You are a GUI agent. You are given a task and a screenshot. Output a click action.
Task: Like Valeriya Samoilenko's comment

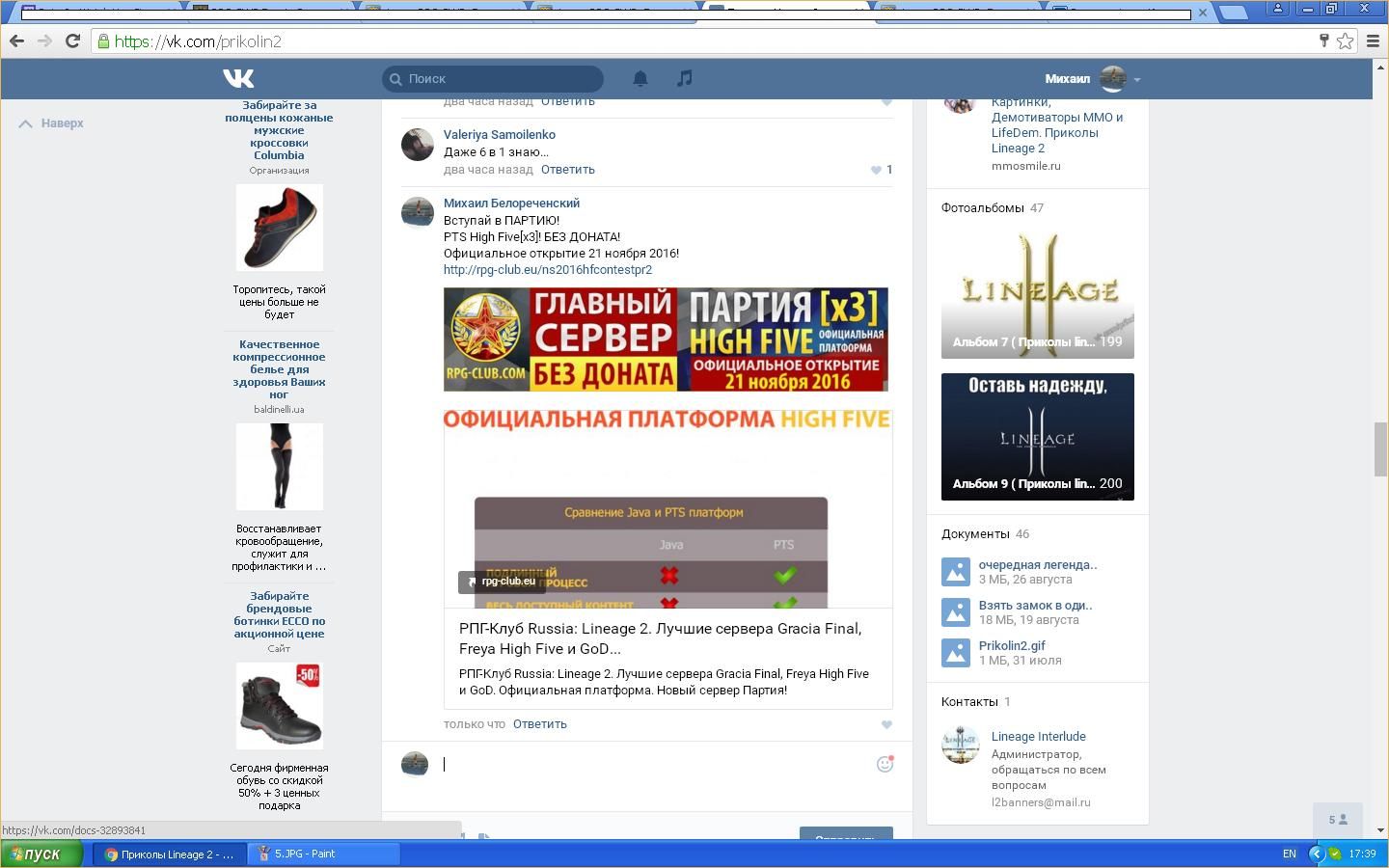pos(876,170)
